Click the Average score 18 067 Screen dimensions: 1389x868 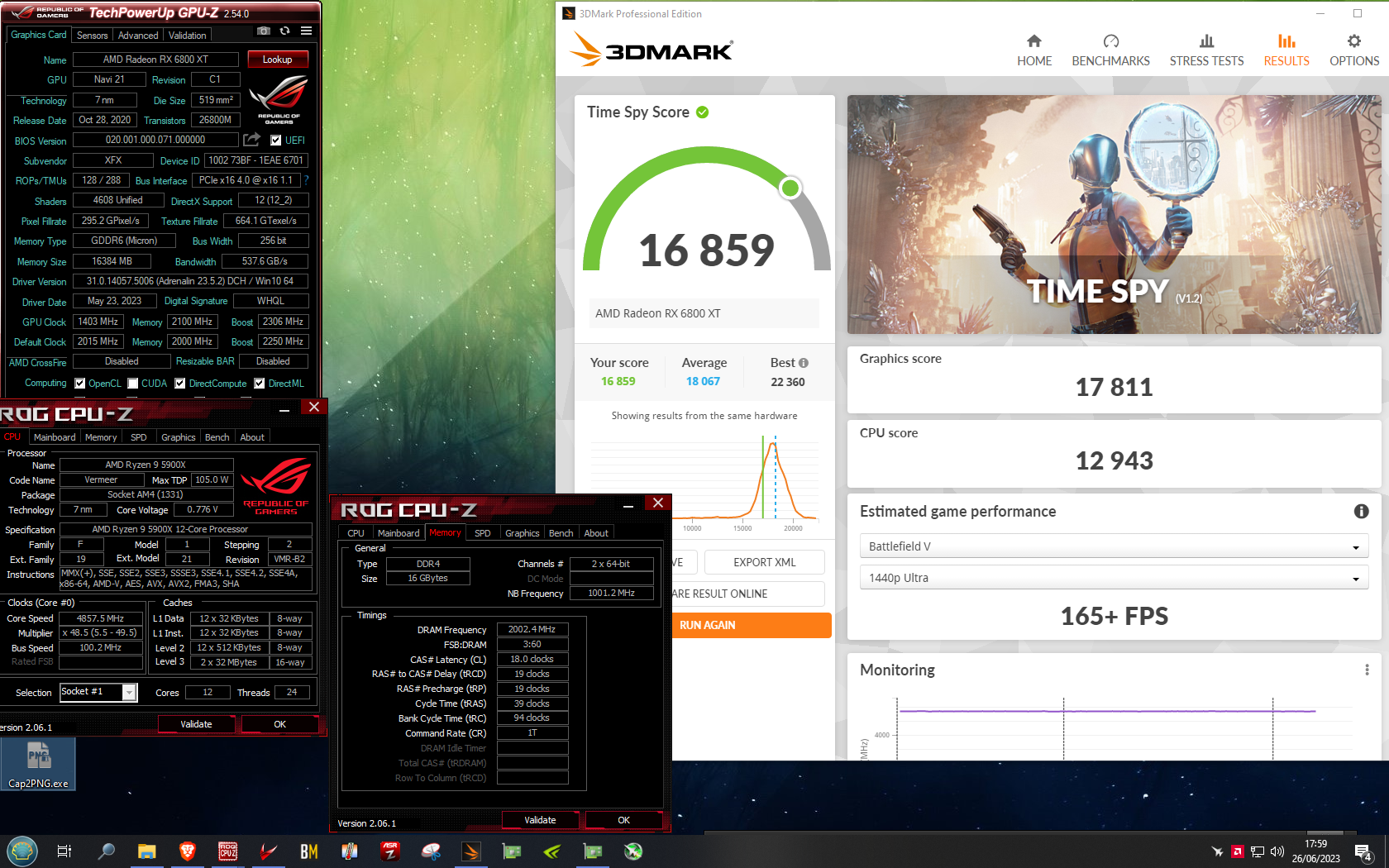[703, 381]
